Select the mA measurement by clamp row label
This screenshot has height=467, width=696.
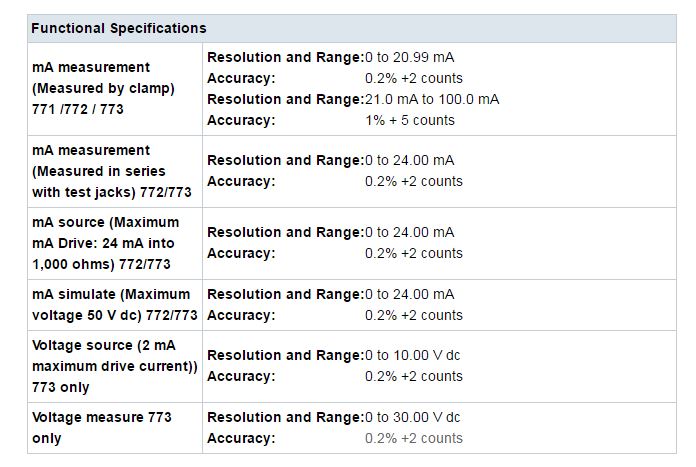[x=103, y=88]
